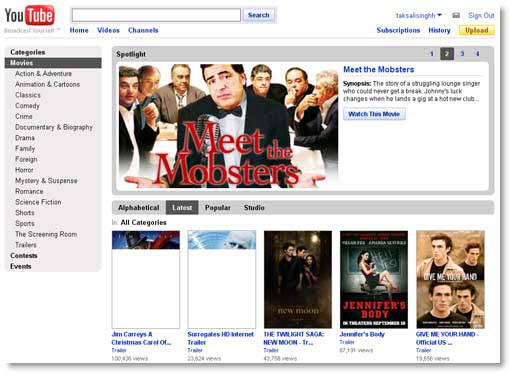510x373 pixels.
Task: Select Romance category
Action: [29, 191]
